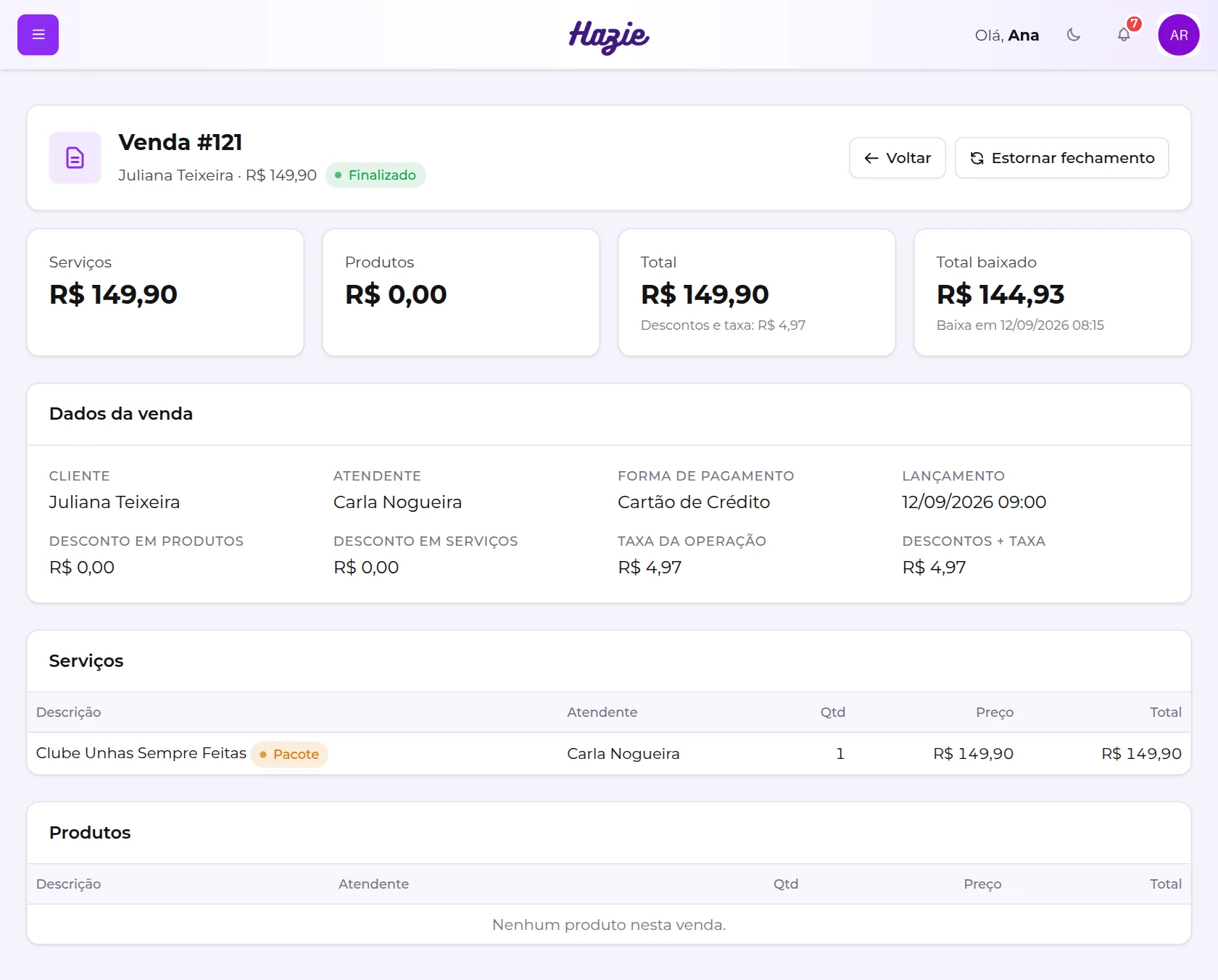Viewport: 1218px width, 980px height.
Task: Click Carla Nogueira in services table
Action: [x=623, y=754]
